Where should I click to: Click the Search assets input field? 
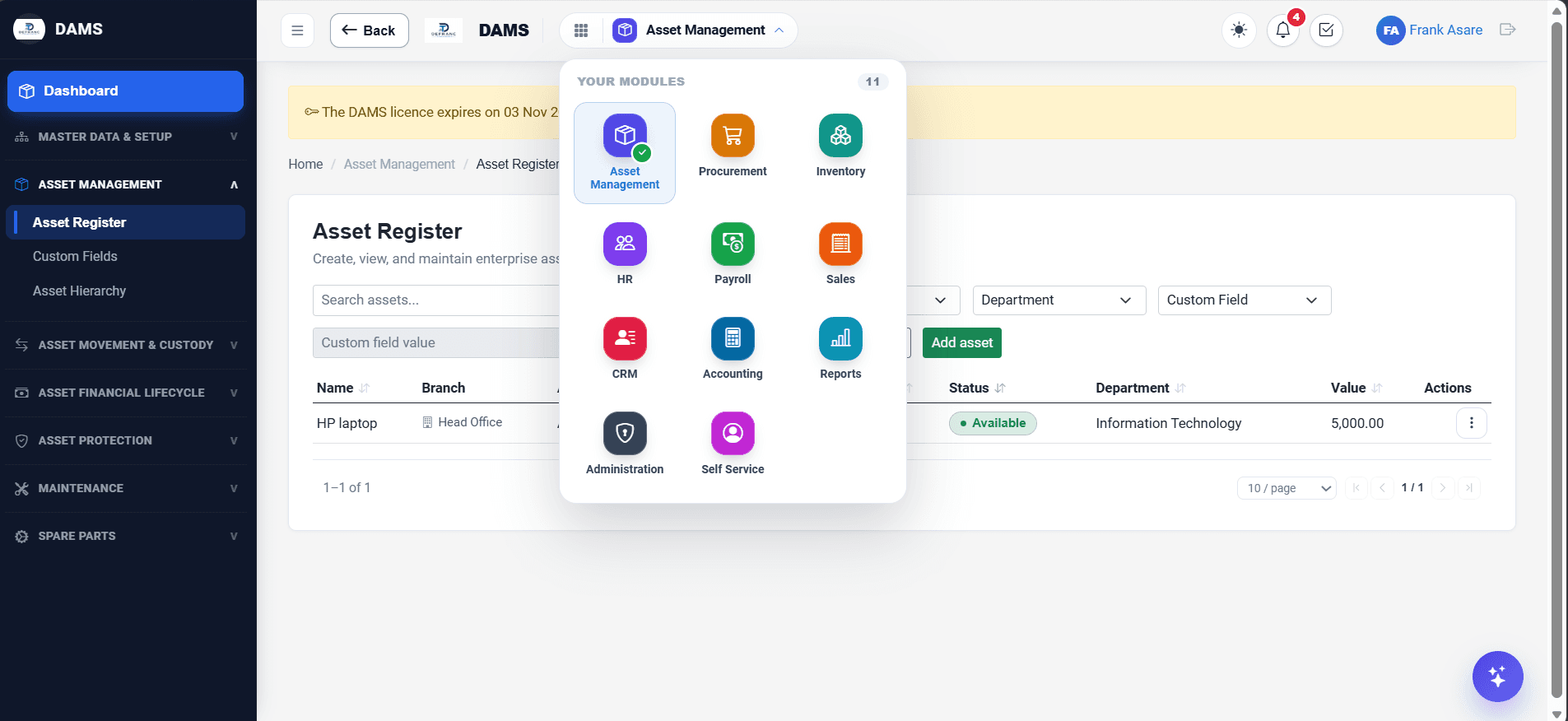point(436,300)
